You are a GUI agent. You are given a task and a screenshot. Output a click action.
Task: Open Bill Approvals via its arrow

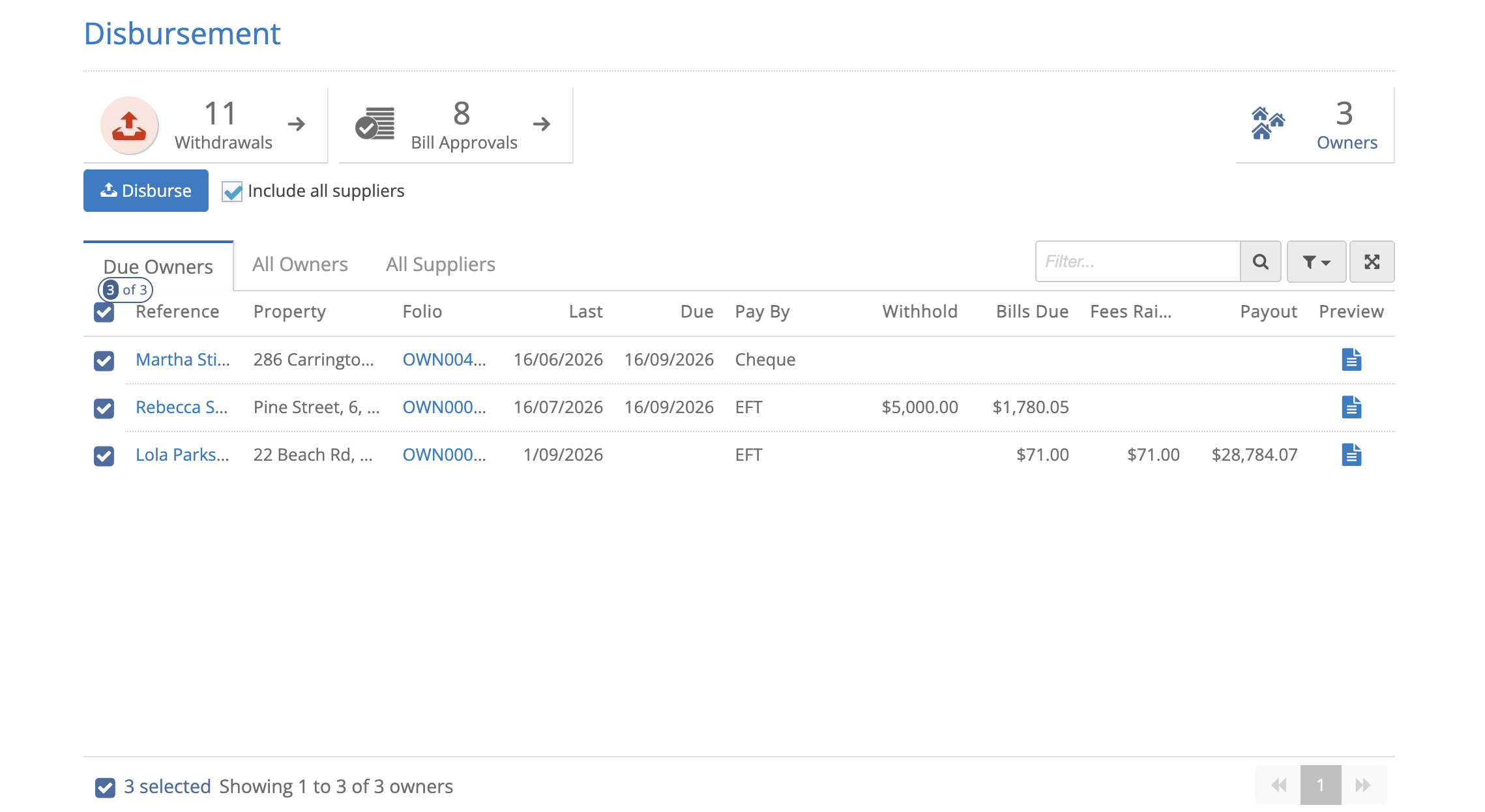542,124
